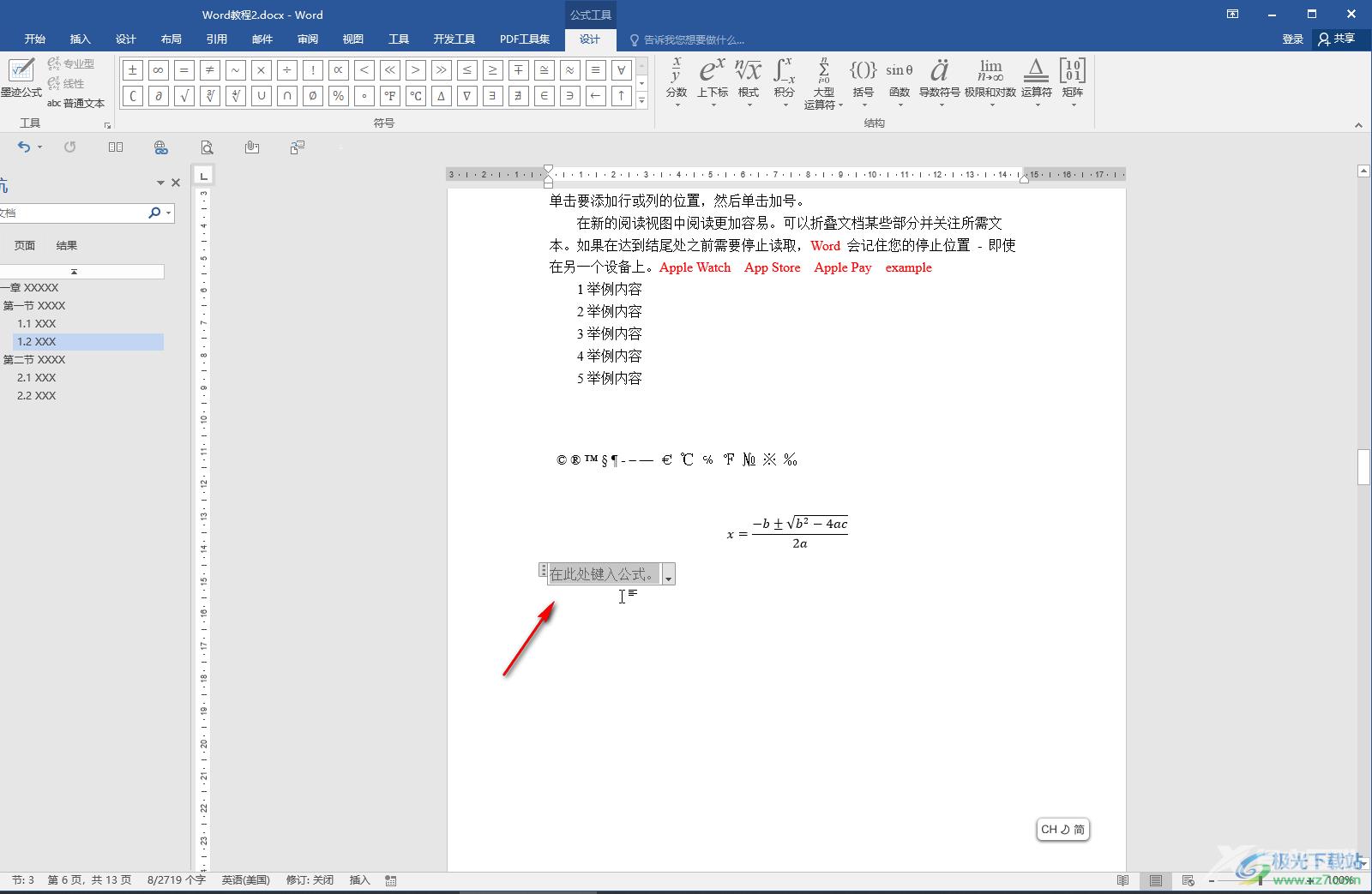The width and height of the screenshot is (1372, 894).
Task: Click the 登录 (Sign in) link
Action: 1293,39
